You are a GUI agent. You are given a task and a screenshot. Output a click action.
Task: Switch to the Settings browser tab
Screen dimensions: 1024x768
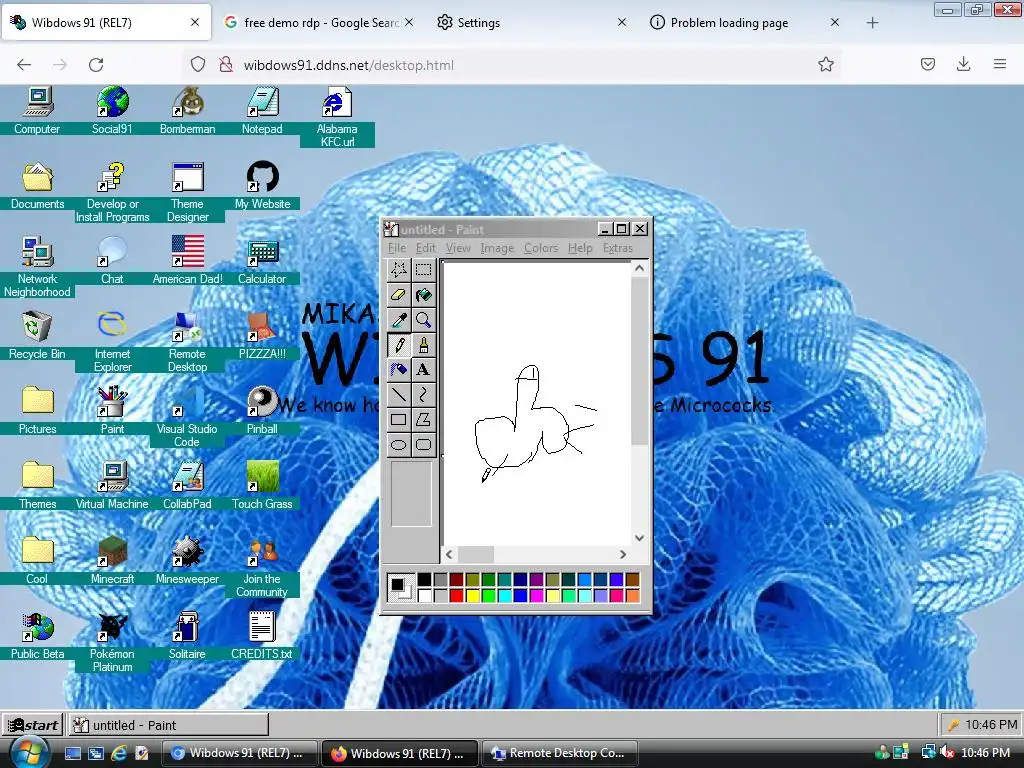[x=532, y=23]
